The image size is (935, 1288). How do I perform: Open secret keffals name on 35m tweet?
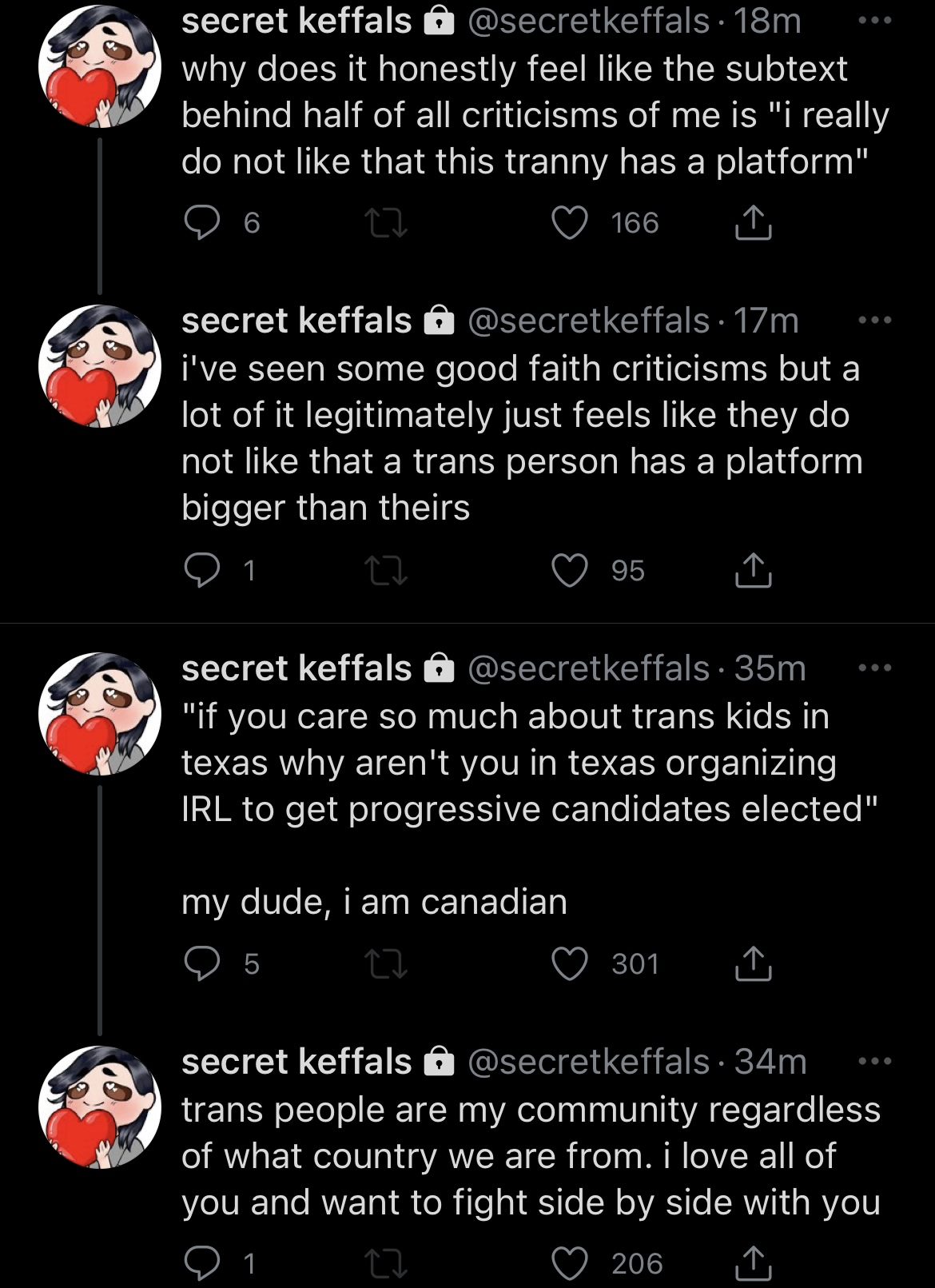tap(296, 668)
